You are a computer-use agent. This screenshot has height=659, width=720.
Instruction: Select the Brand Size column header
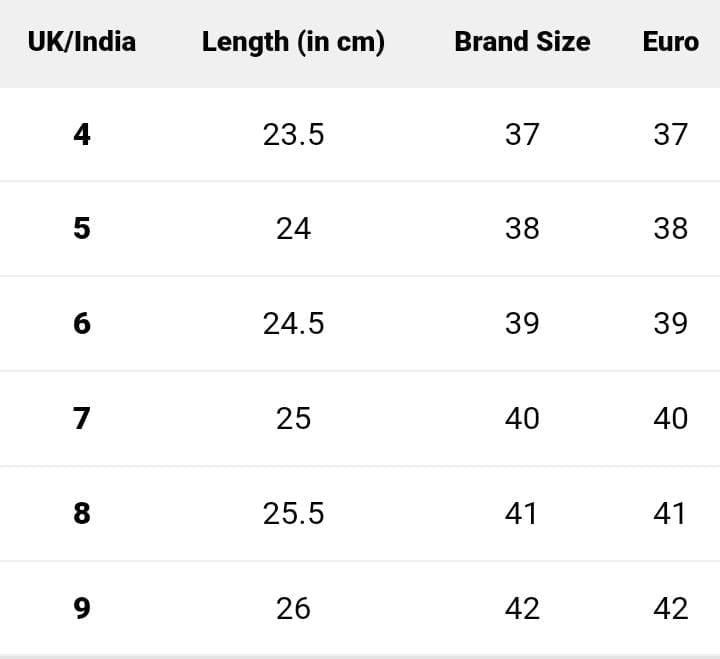click(522, 42)
